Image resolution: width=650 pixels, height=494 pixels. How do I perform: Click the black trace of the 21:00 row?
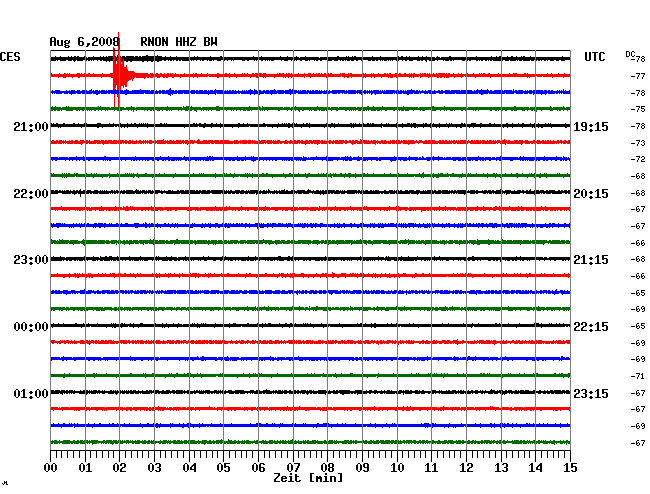click(x=310, y=126)
